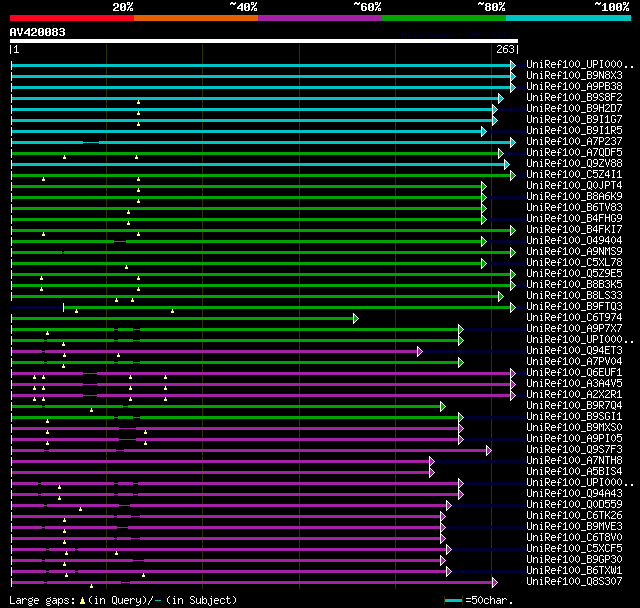Pick the UniRef100_Q0JPT4 label
The image size is (640, 608).
[574, 186]
